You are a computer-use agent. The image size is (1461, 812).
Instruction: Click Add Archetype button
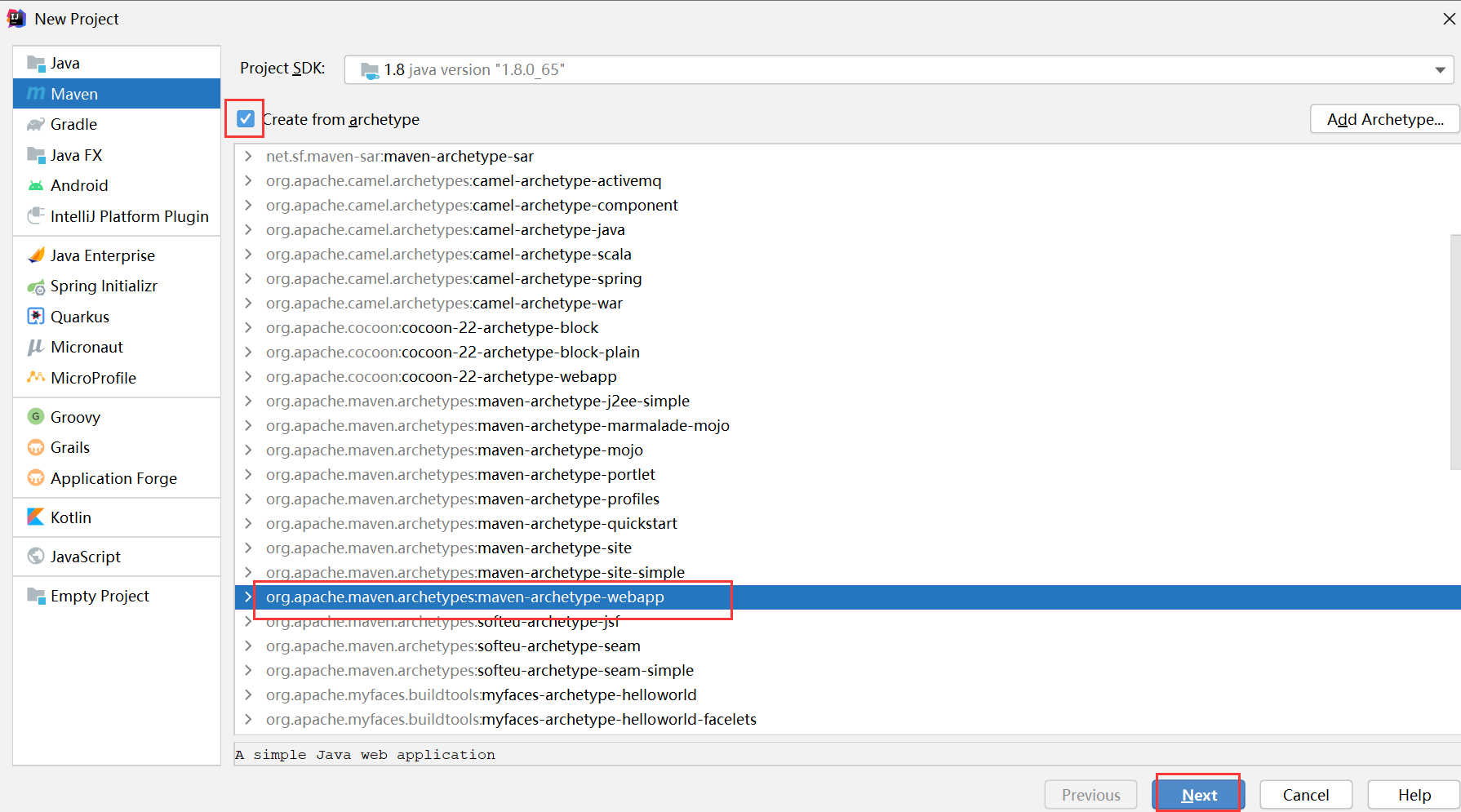tap(1385, 119)
